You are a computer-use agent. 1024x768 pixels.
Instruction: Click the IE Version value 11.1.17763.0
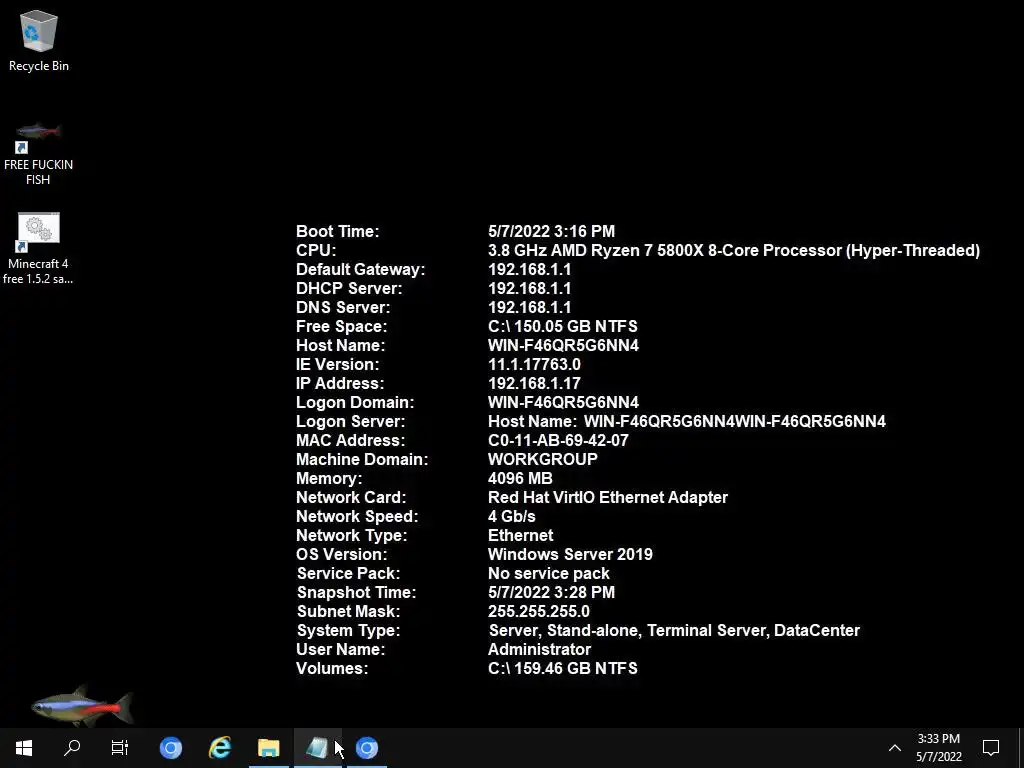[534, 364]
